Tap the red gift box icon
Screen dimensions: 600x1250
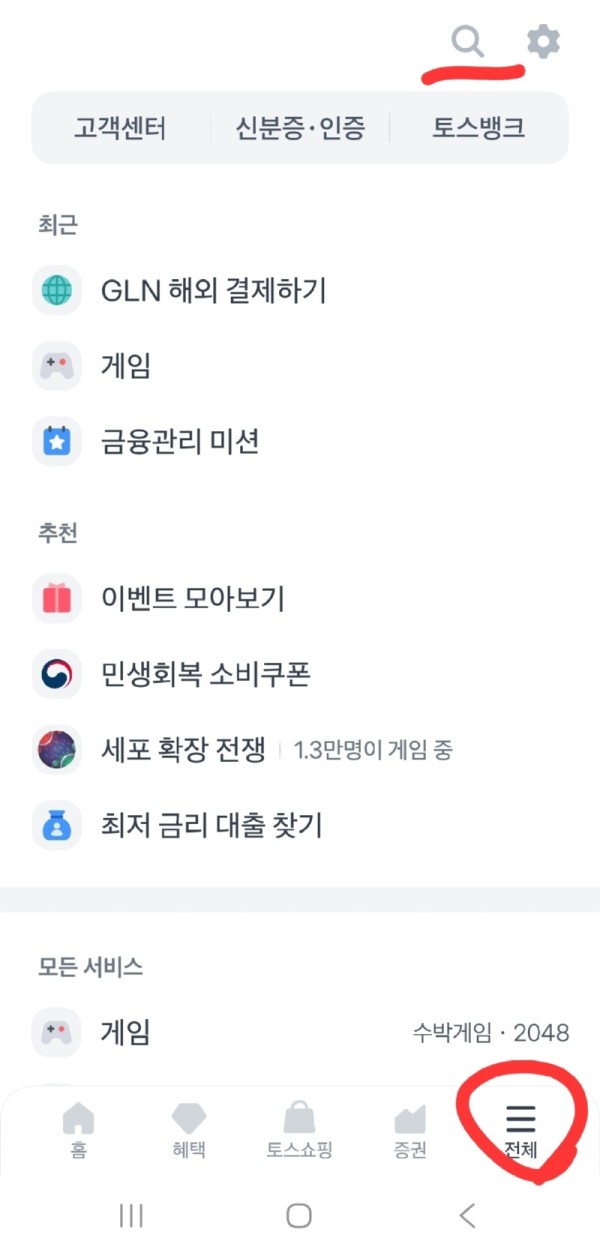click(57, 598)
